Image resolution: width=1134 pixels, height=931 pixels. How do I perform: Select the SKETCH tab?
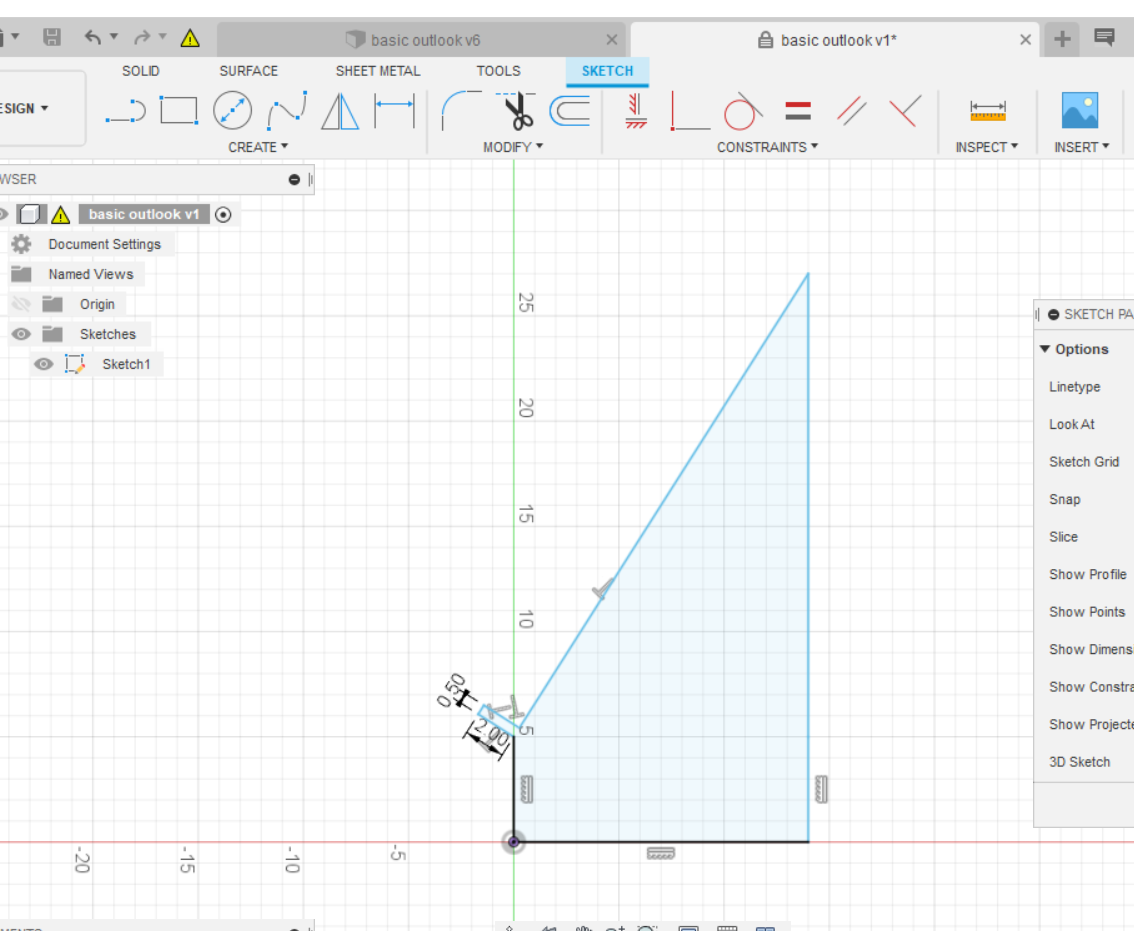608,71
